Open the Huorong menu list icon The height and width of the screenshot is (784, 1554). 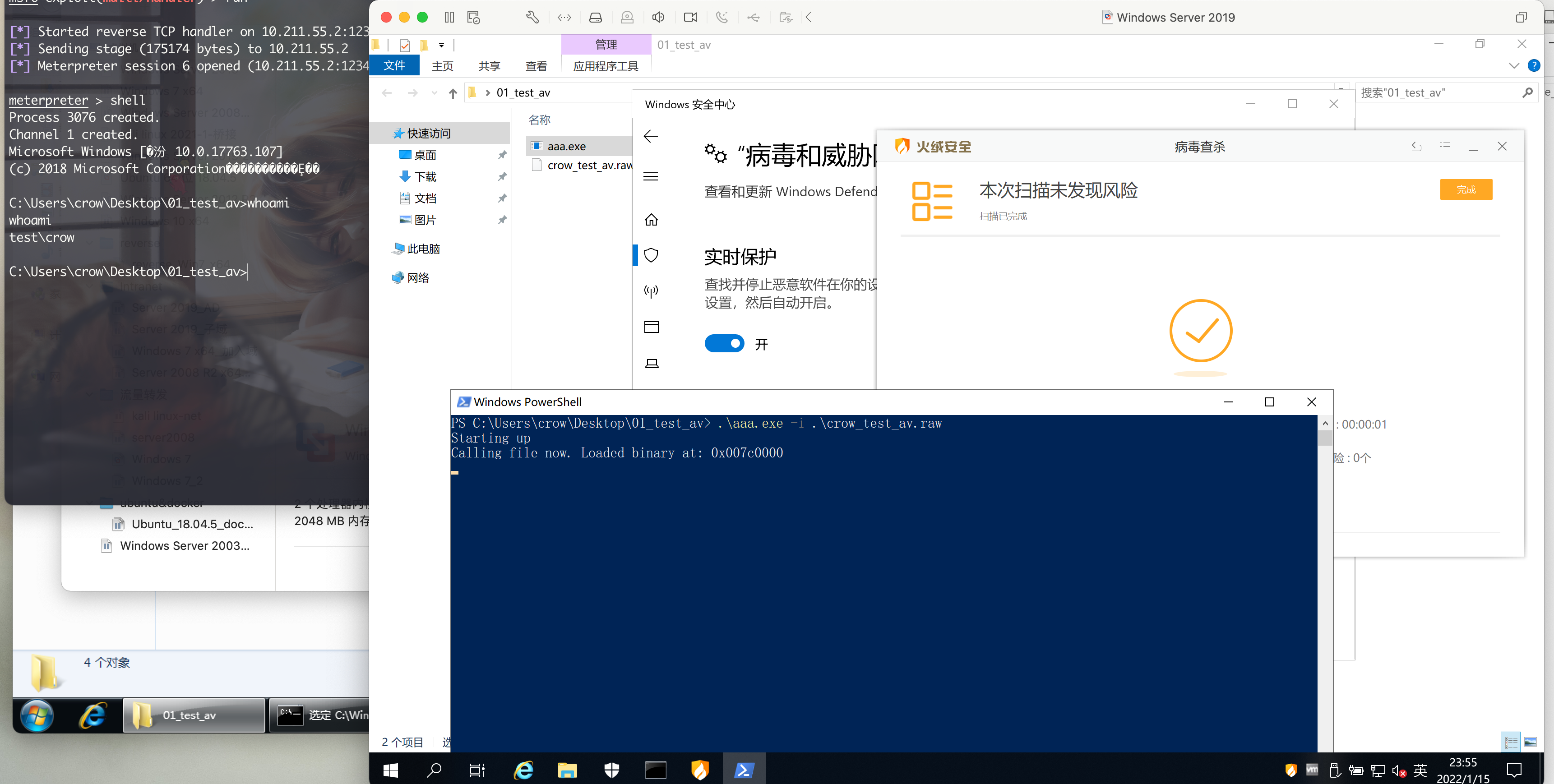(1444, 147)
